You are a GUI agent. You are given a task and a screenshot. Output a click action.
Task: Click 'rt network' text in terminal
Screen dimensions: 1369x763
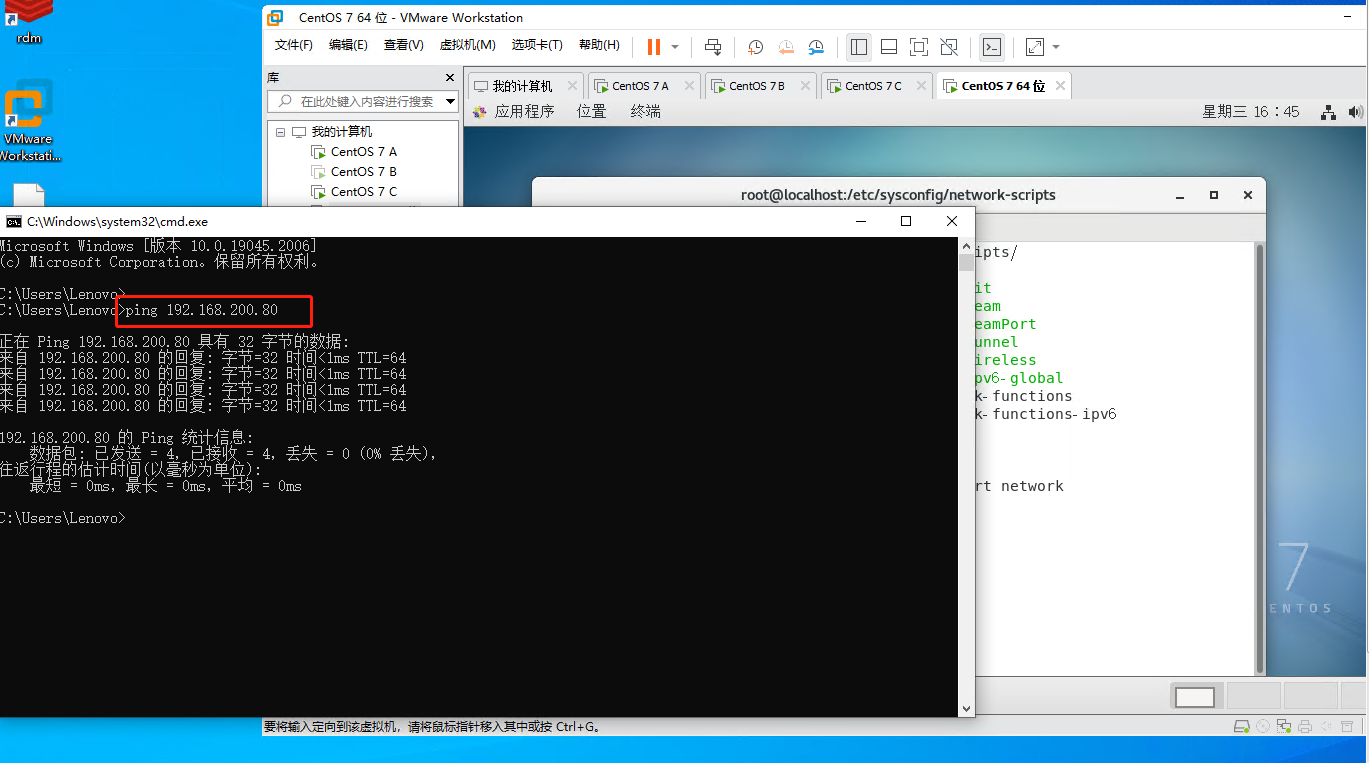click(x=1019, y=486)
